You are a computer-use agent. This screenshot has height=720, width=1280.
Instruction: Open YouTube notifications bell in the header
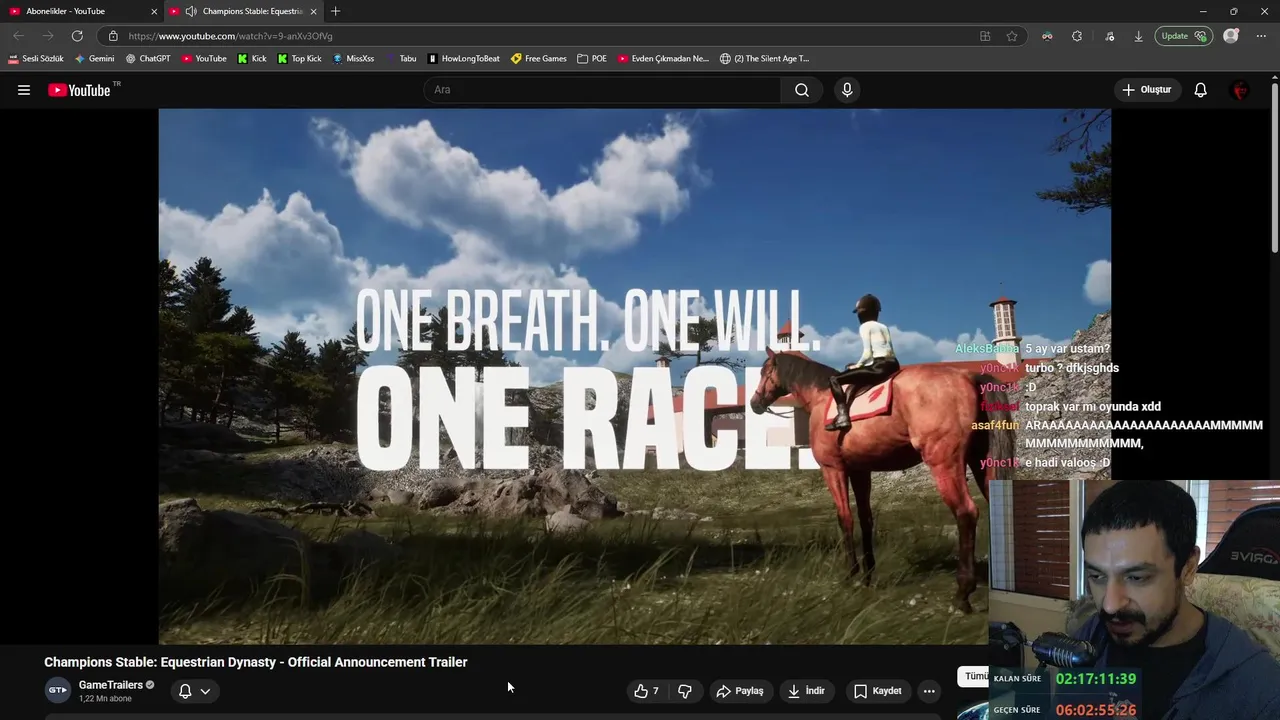(x=1200, y=90)
